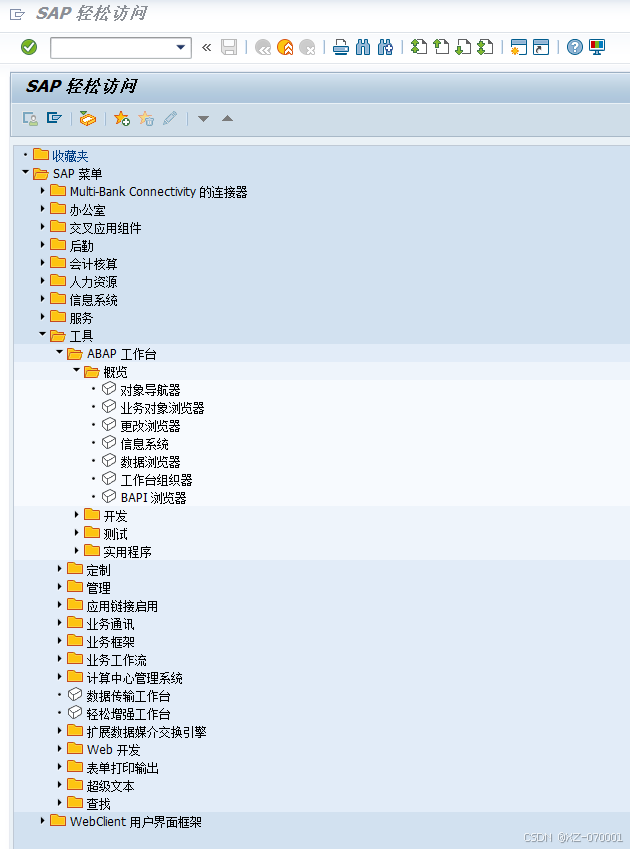Expand the 实用程序 folder
This screenshot has height=849, width=630.
pos(76,551)
